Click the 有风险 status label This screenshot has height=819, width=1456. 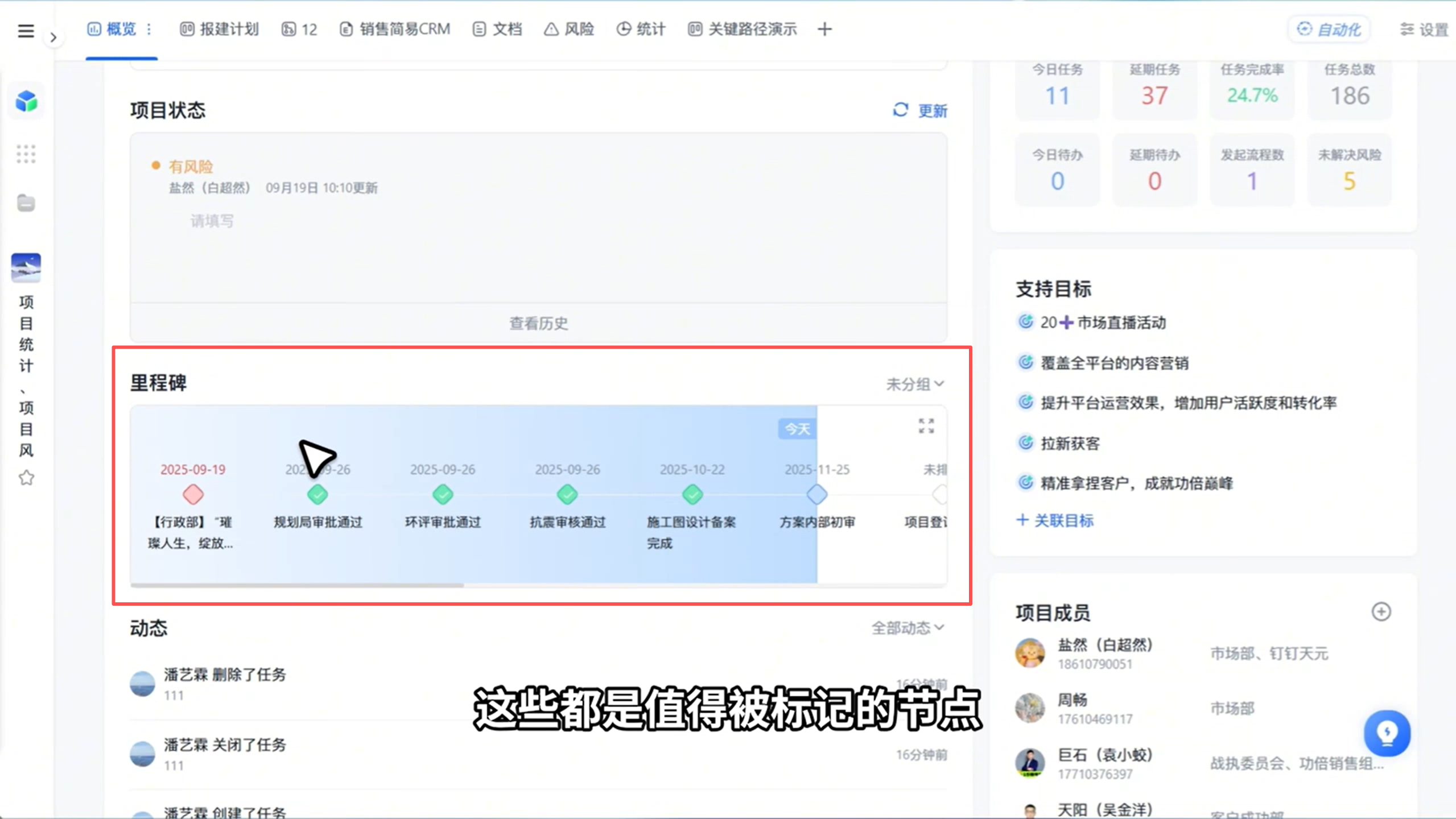click(191, 166)
